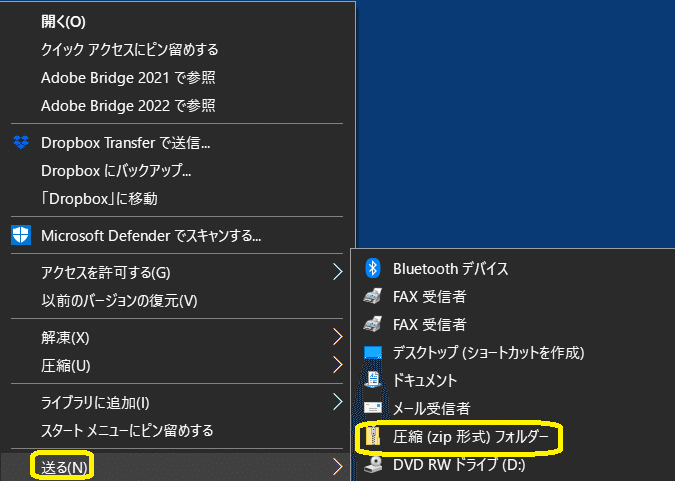The height and width of the screenshot is (481, 675).
Task: Click the second FAX 受信者 printer icon
Action: click(x=373, y=324)
